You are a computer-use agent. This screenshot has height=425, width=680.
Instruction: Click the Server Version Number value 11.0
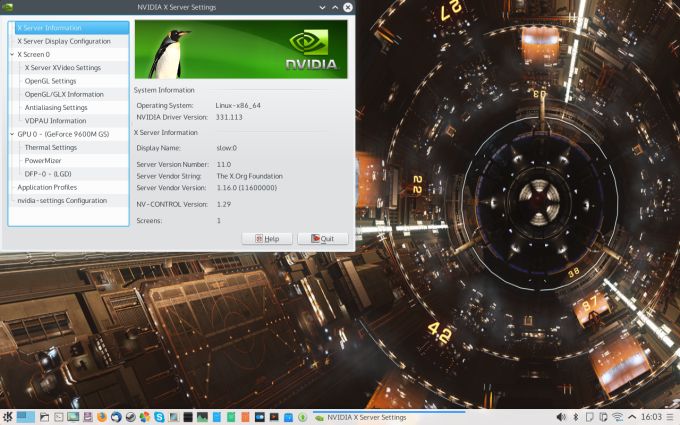click(x=224, y=164)
